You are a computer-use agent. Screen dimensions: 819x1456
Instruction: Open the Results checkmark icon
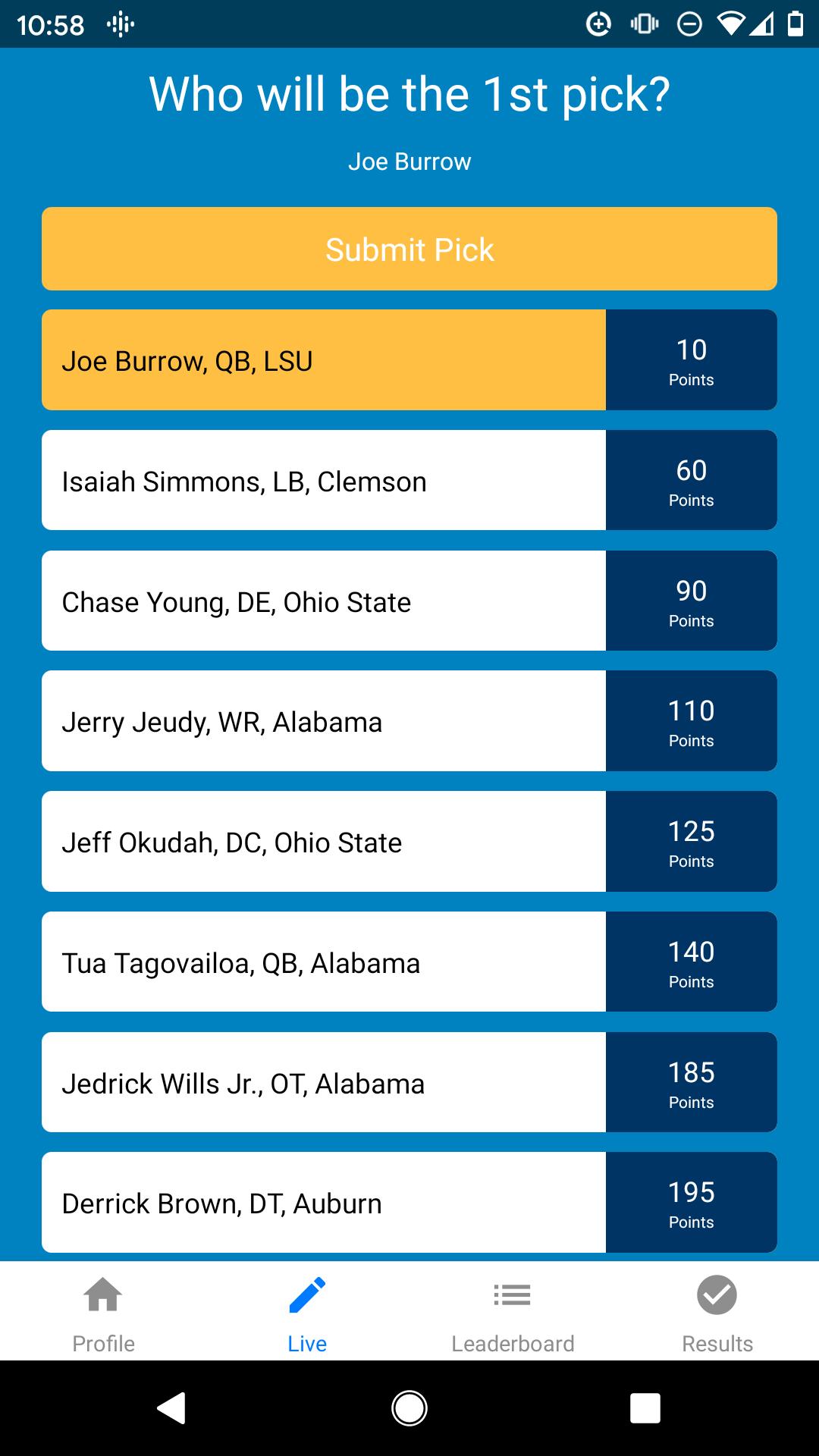pos(717,1294)
